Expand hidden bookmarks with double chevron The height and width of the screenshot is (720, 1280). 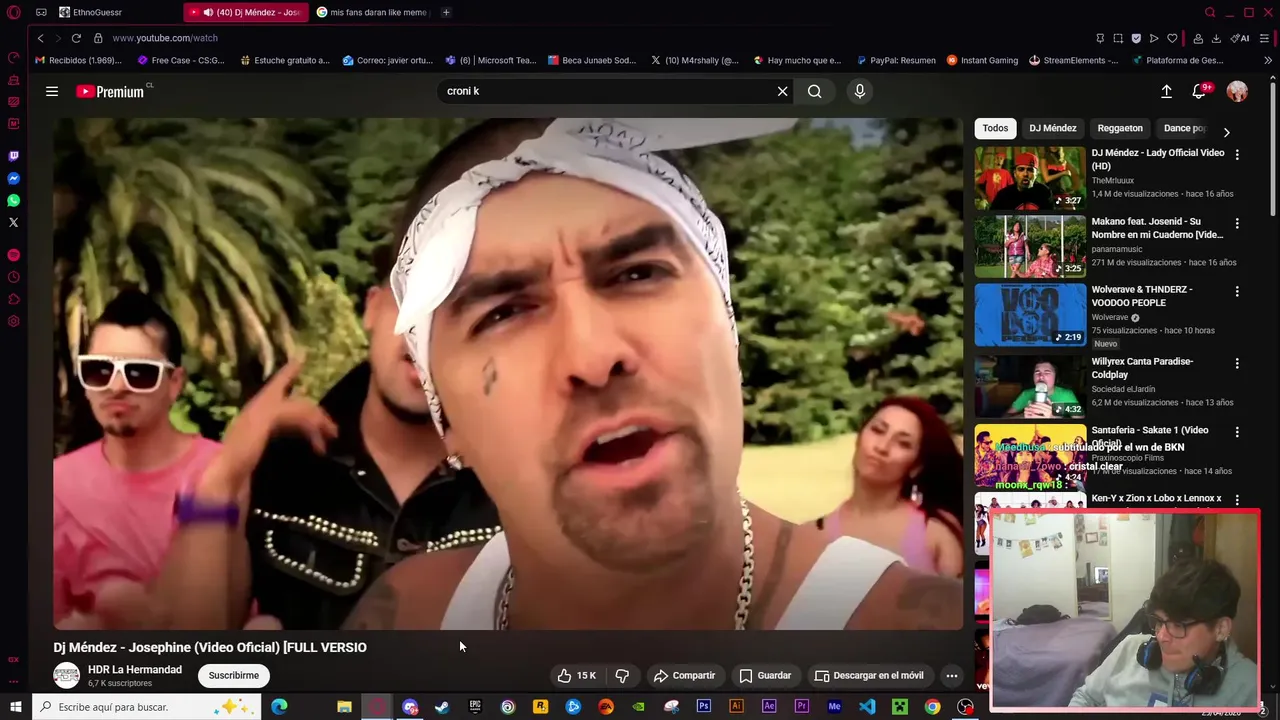tap(1268, 60)
